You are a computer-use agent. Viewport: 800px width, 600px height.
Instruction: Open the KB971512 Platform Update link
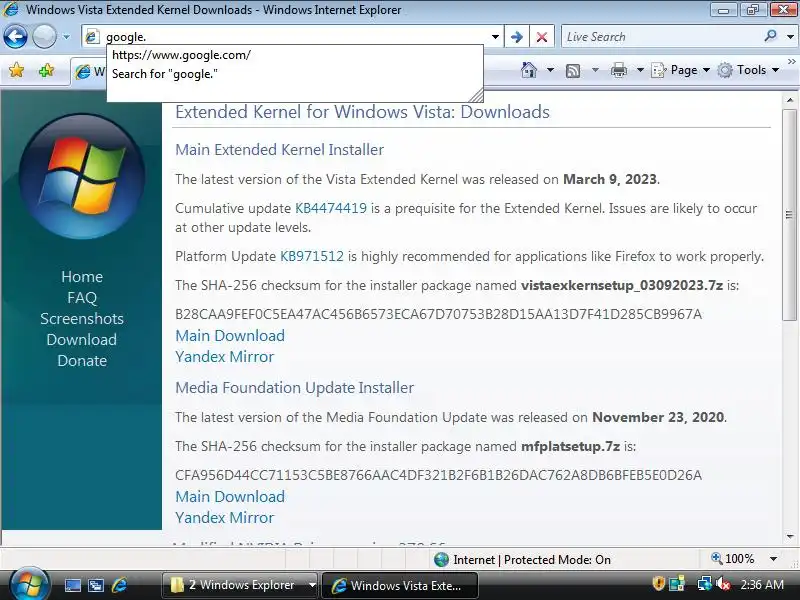coord(312,256)
